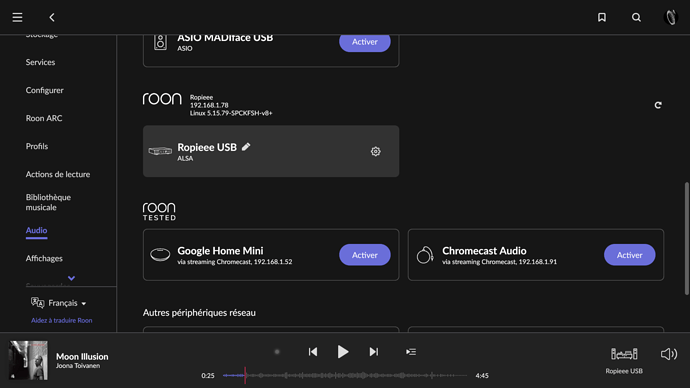
Task: Click the Ropieee USB device icon
Action: click(160, 151)
